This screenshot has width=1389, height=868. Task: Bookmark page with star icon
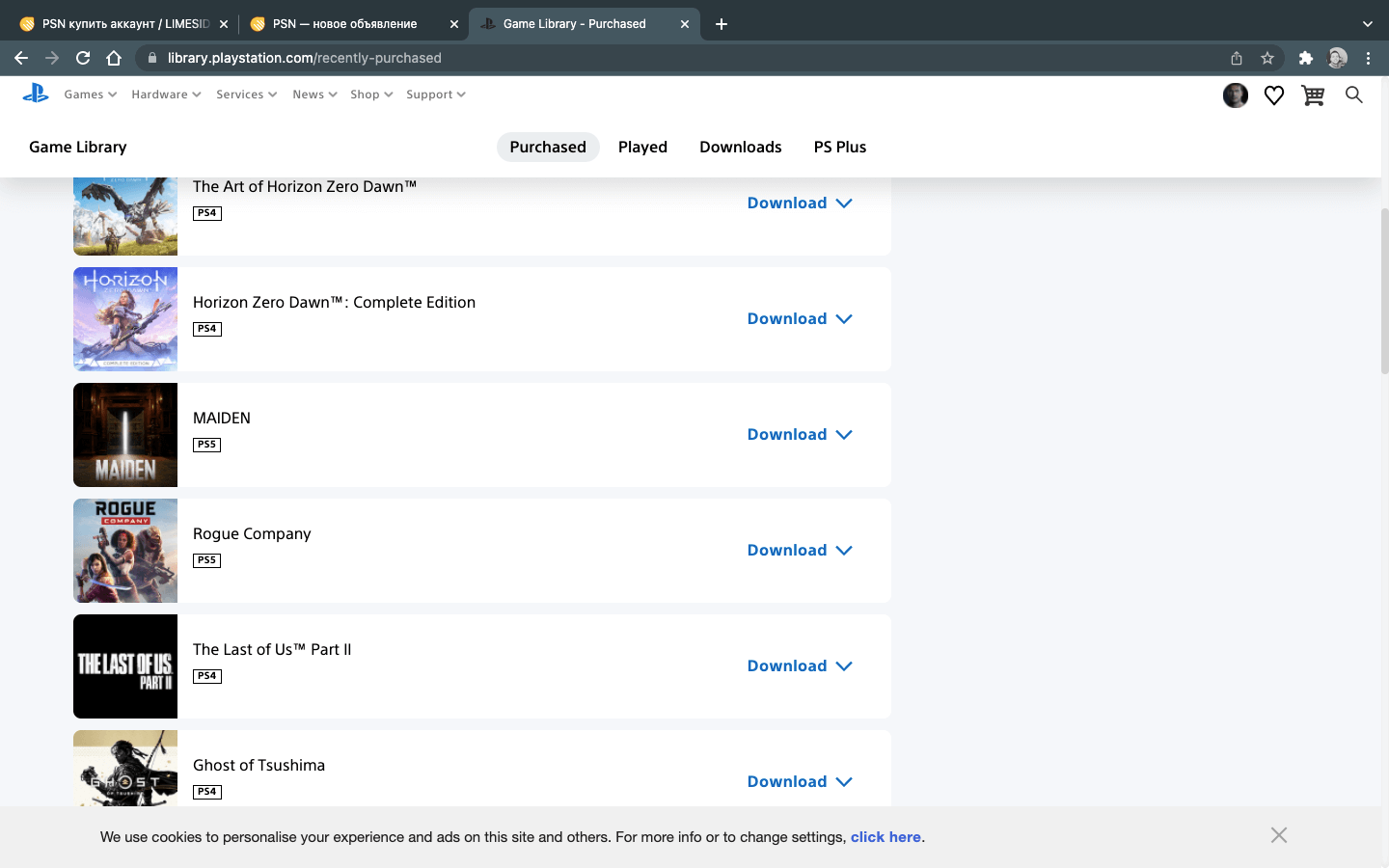coord(1267,58)
